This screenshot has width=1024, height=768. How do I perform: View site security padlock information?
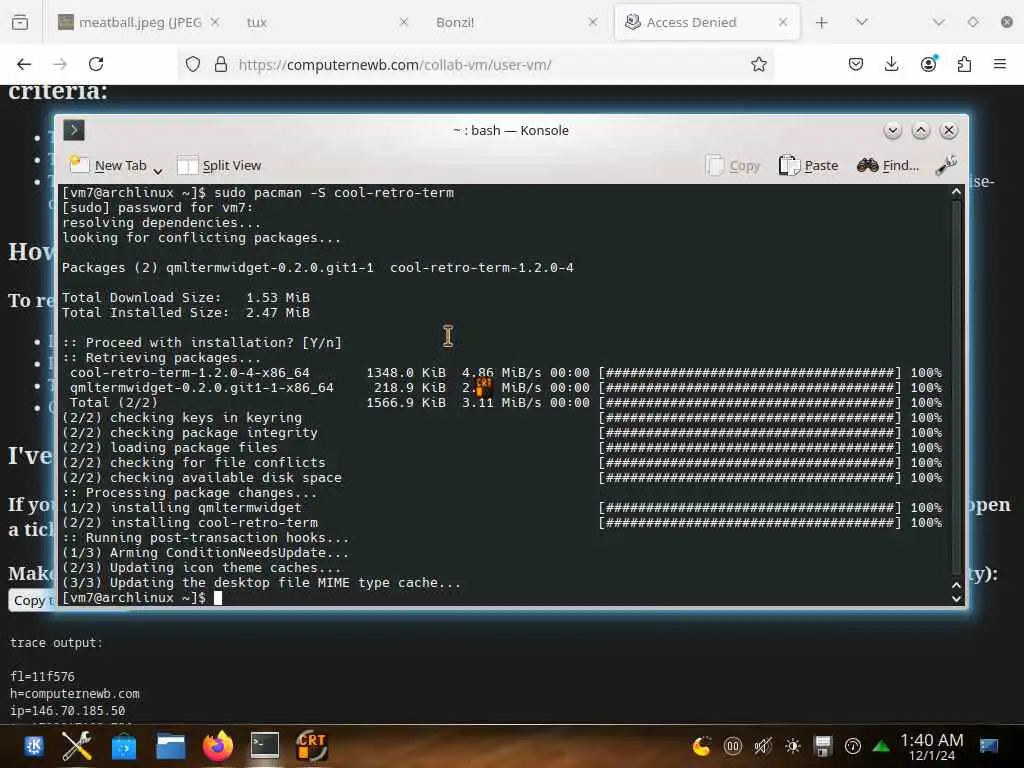click(x=221, y=64)
